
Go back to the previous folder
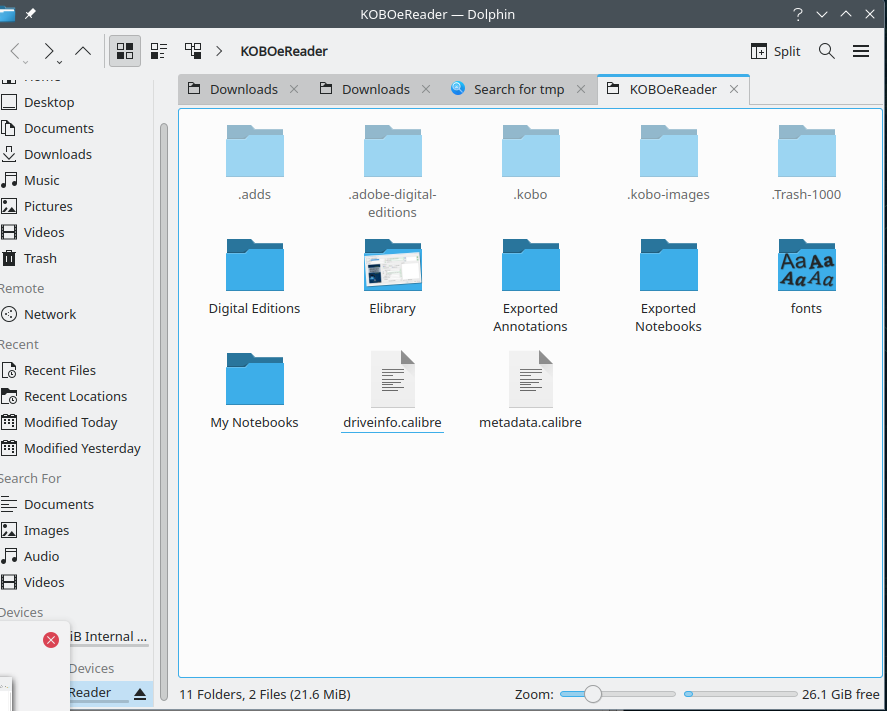[16, 51]
